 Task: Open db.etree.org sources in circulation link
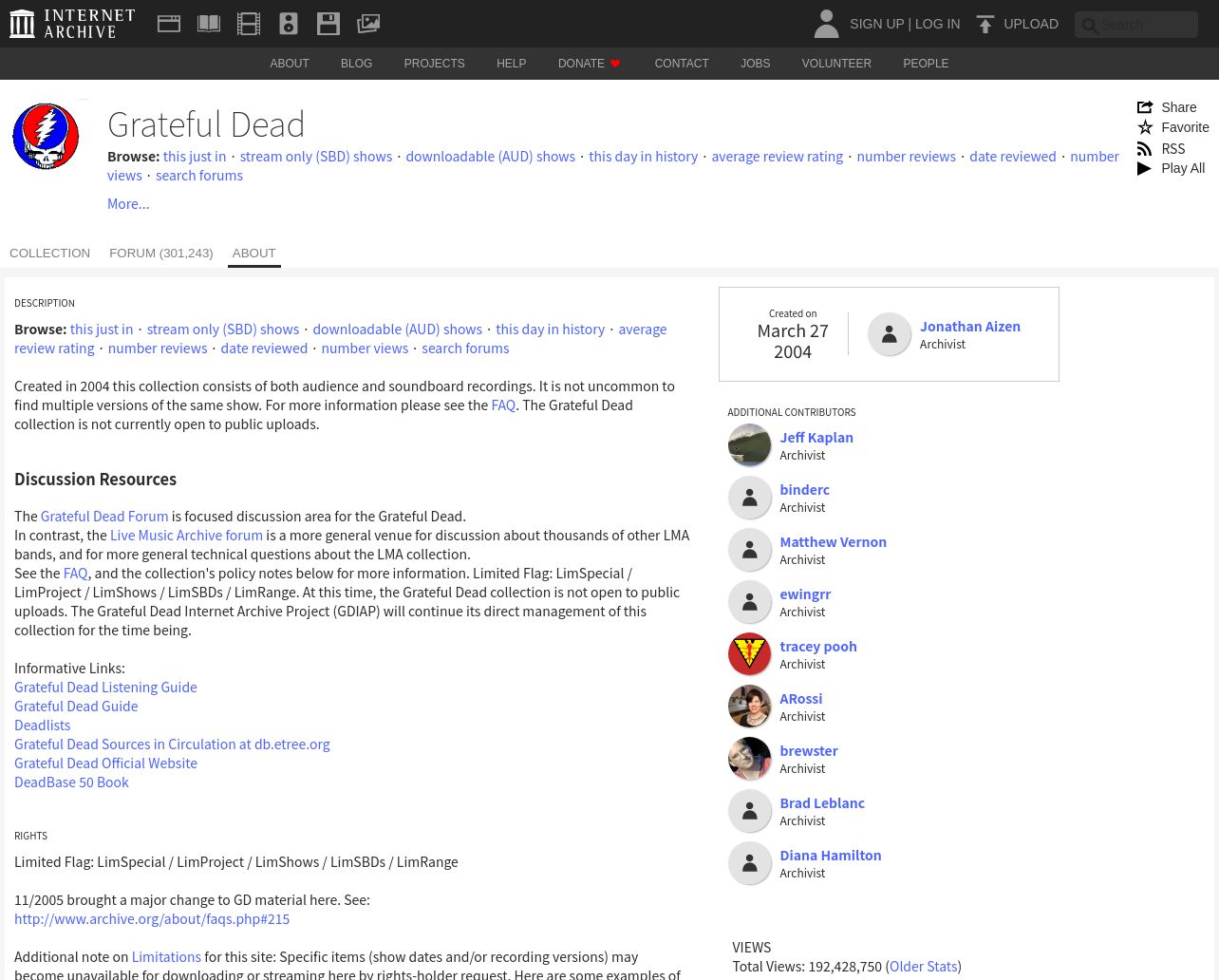point(172,744)
